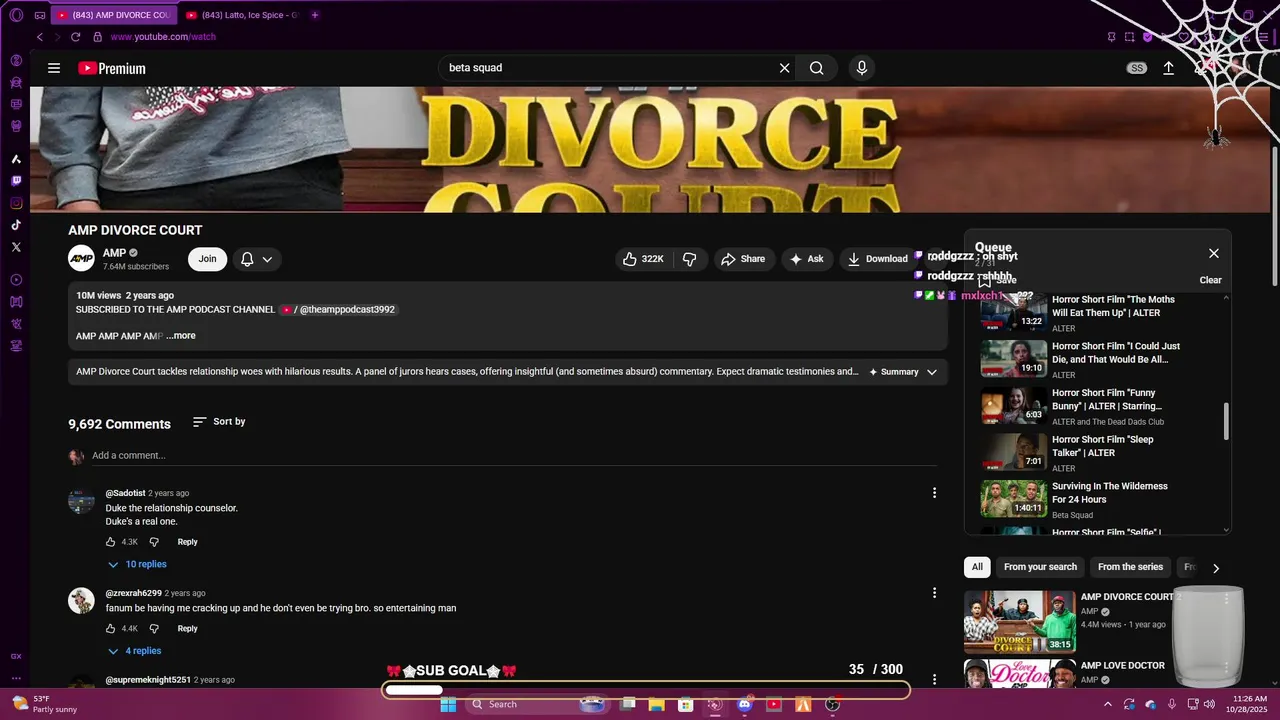
Task: Switch to the 'AMP DIVORCE COU' browser tab
Action: tap(113, 15)
